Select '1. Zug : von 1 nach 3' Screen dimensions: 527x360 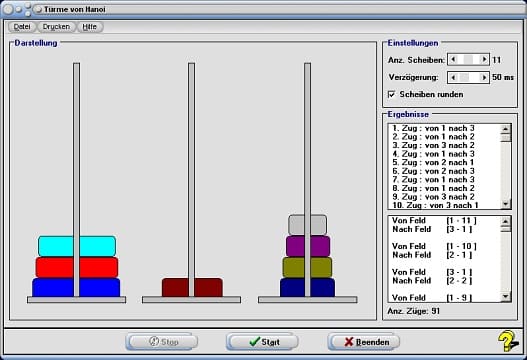coord(433,128)
